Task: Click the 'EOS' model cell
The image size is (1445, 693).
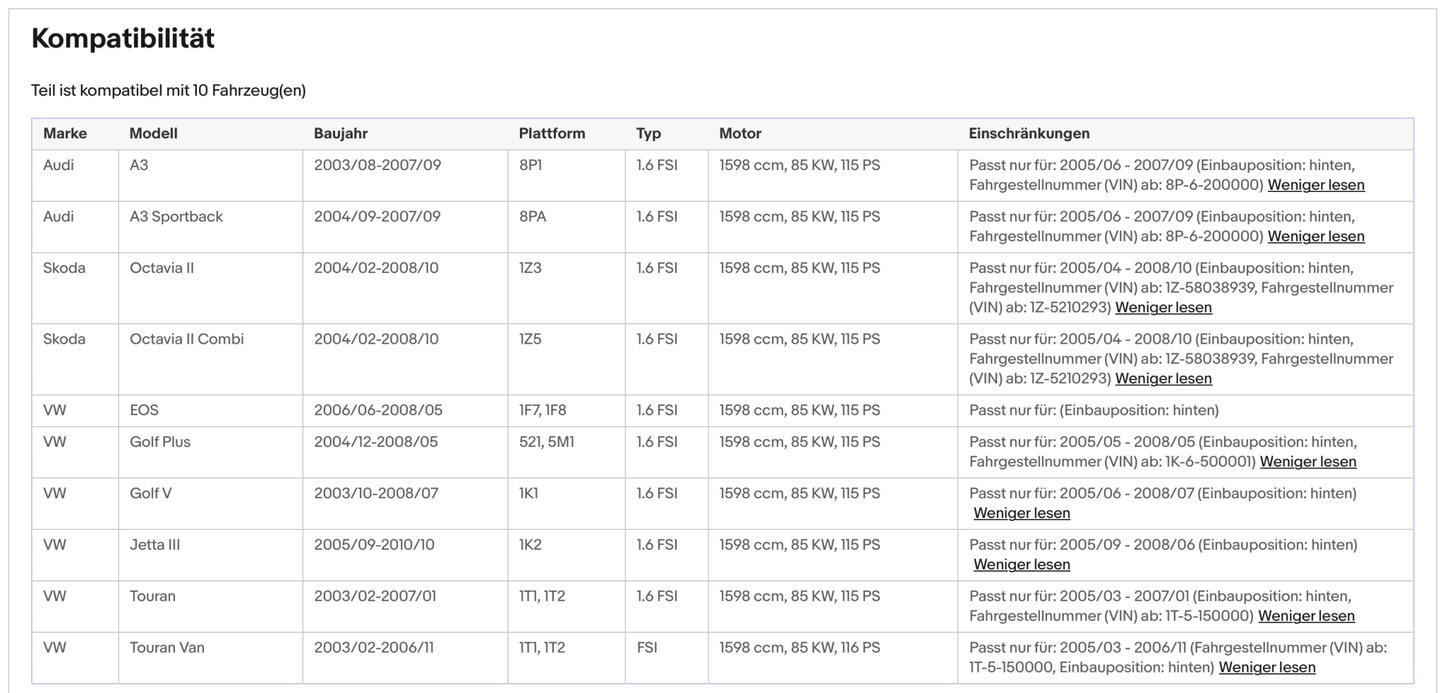Action: 144,410
